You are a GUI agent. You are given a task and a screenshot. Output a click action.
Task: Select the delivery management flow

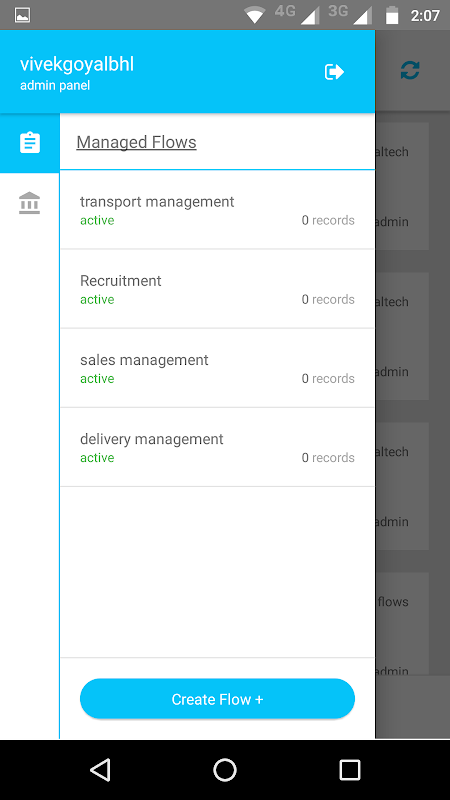click(x=217, y=447)
